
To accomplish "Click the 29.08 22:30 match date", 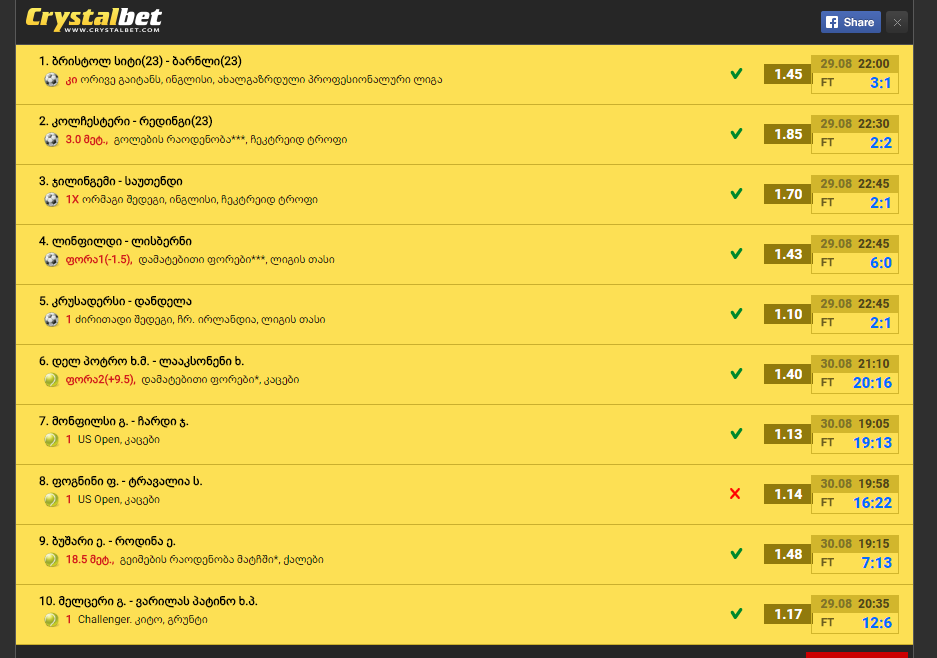I will tap(855, 124).
